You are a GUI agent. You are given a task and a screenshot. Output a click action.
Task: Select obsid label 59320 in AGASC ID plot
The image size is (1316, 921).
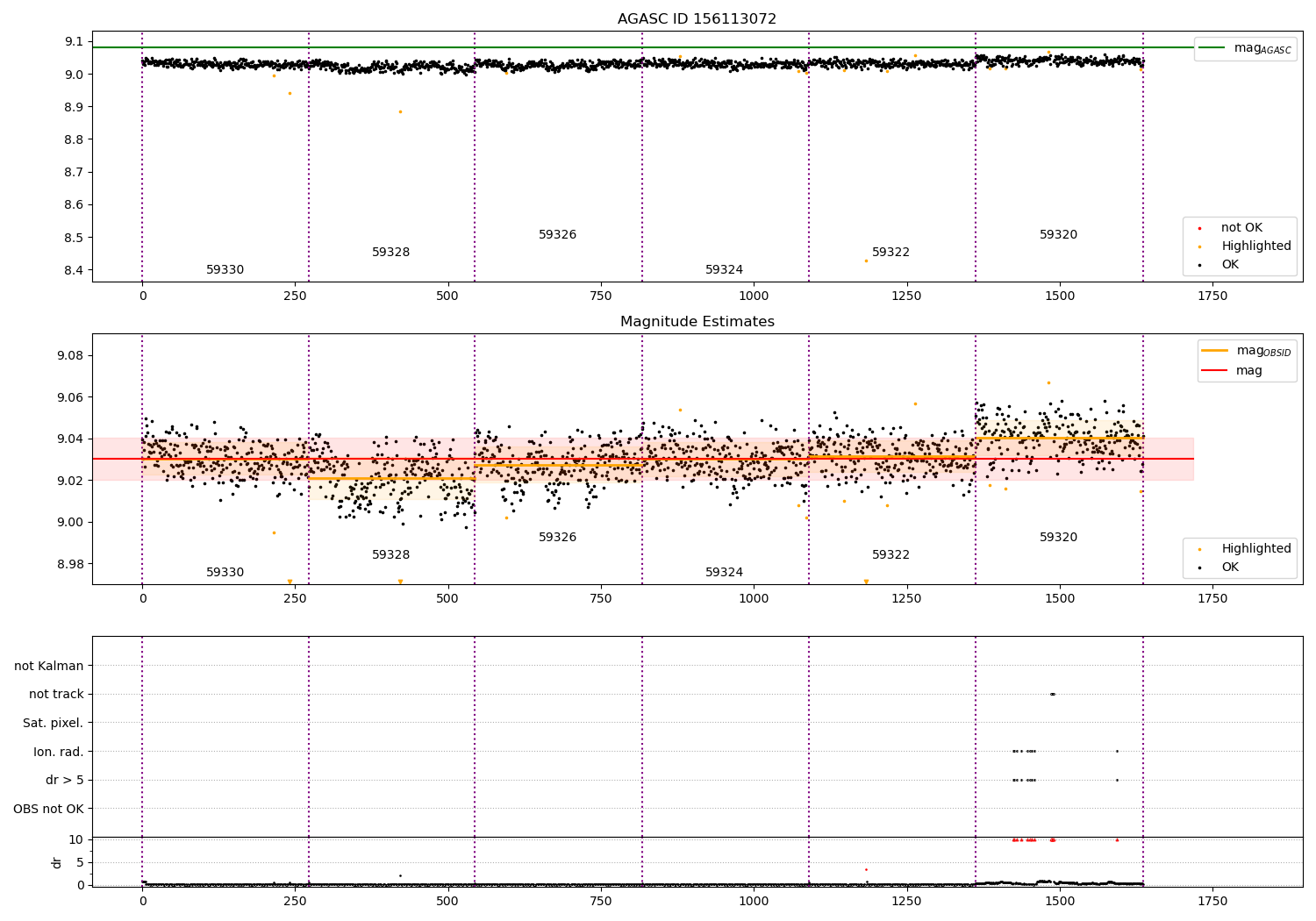coord(1058,235)
